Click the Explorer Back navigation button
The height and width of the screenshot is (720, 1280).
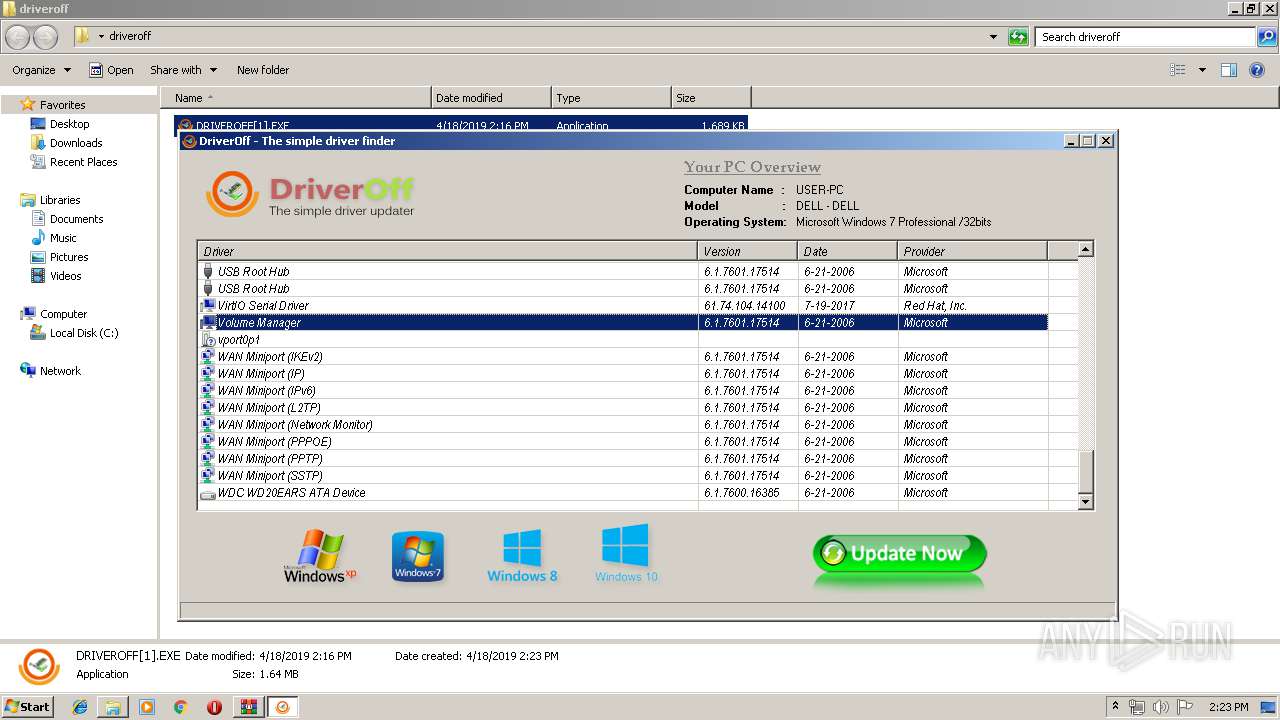click(17, 37)
